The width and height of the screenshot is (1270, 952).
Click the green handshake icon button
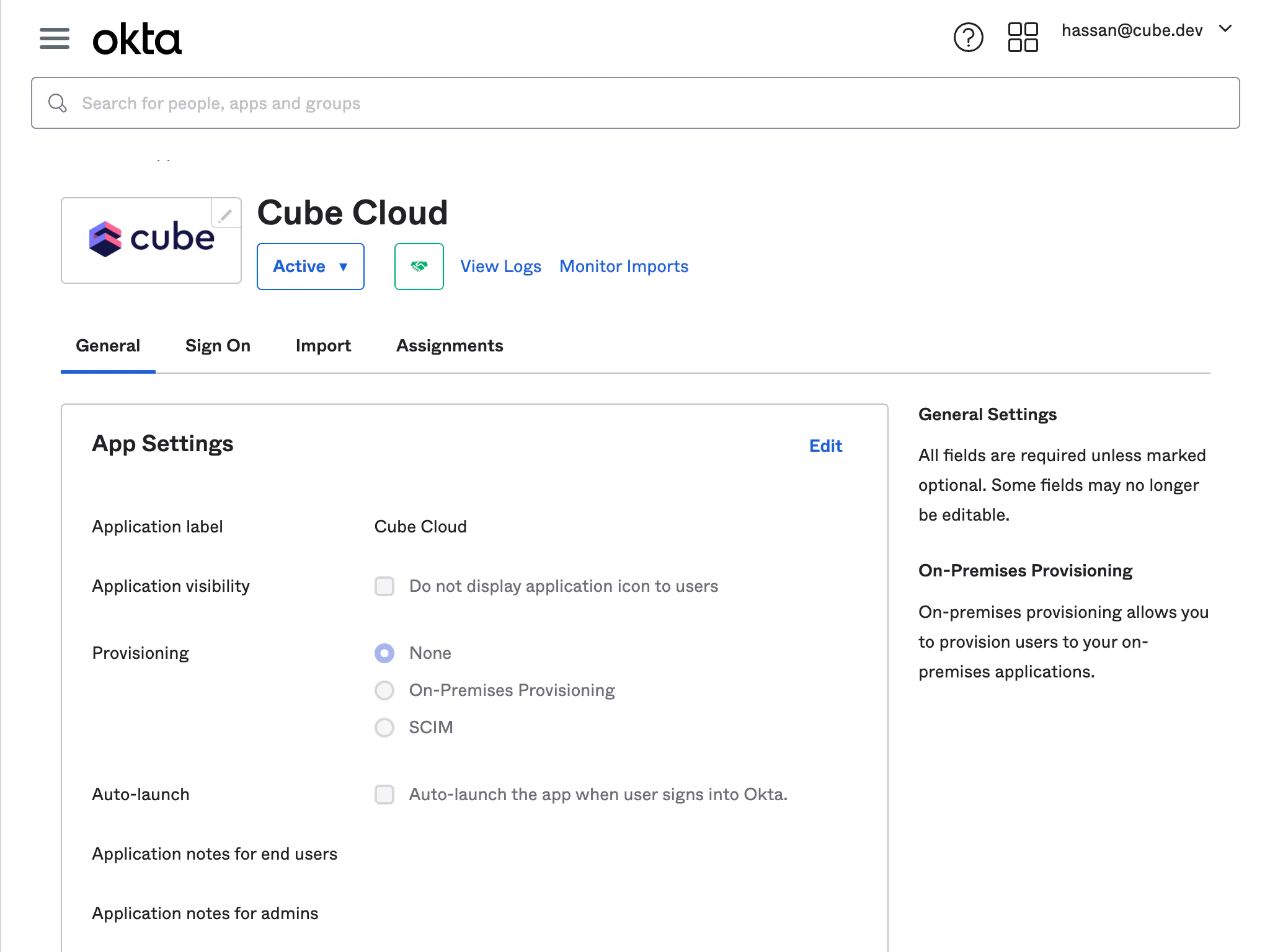(x=419, y=267)
